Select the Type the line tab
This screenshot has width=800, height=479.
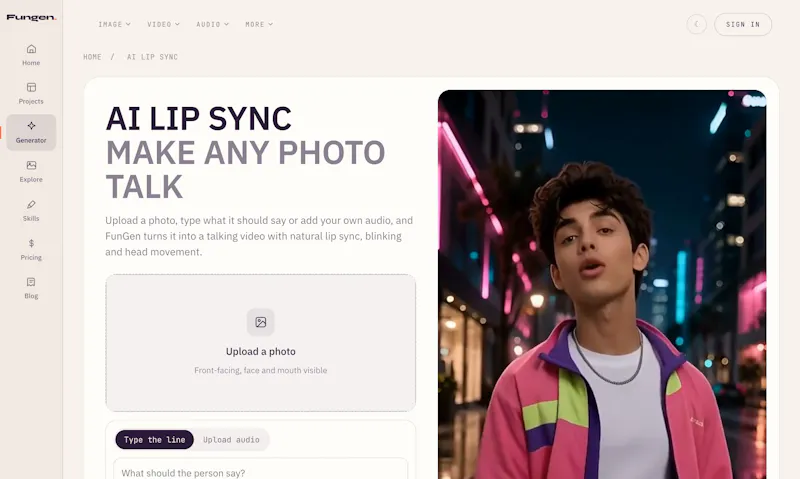pyautogui.click(x=155, y=440)
